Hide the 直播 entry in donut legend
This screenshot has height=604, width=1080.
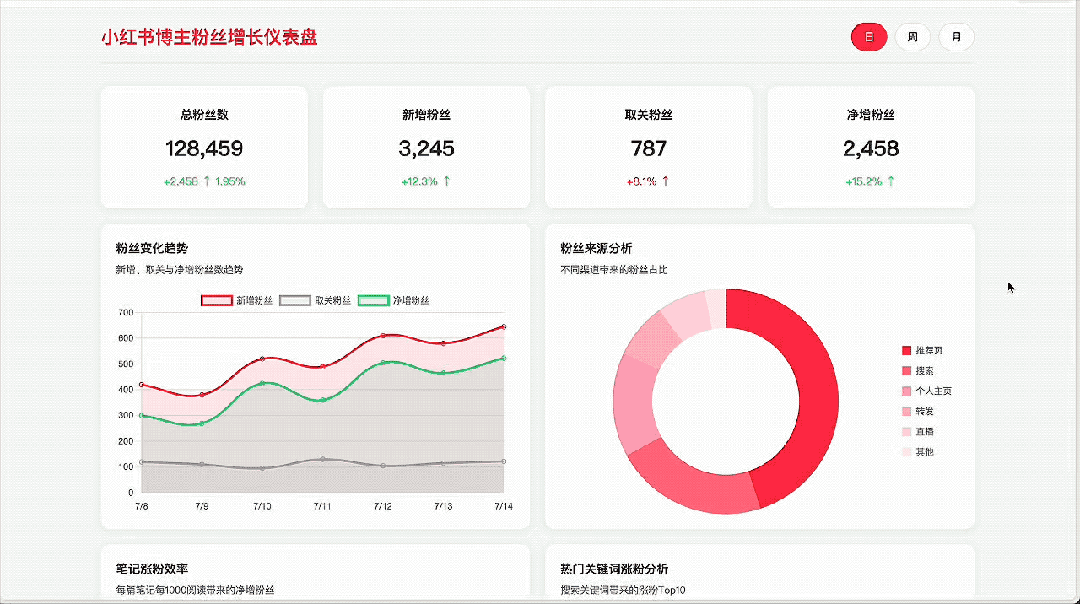917,432
